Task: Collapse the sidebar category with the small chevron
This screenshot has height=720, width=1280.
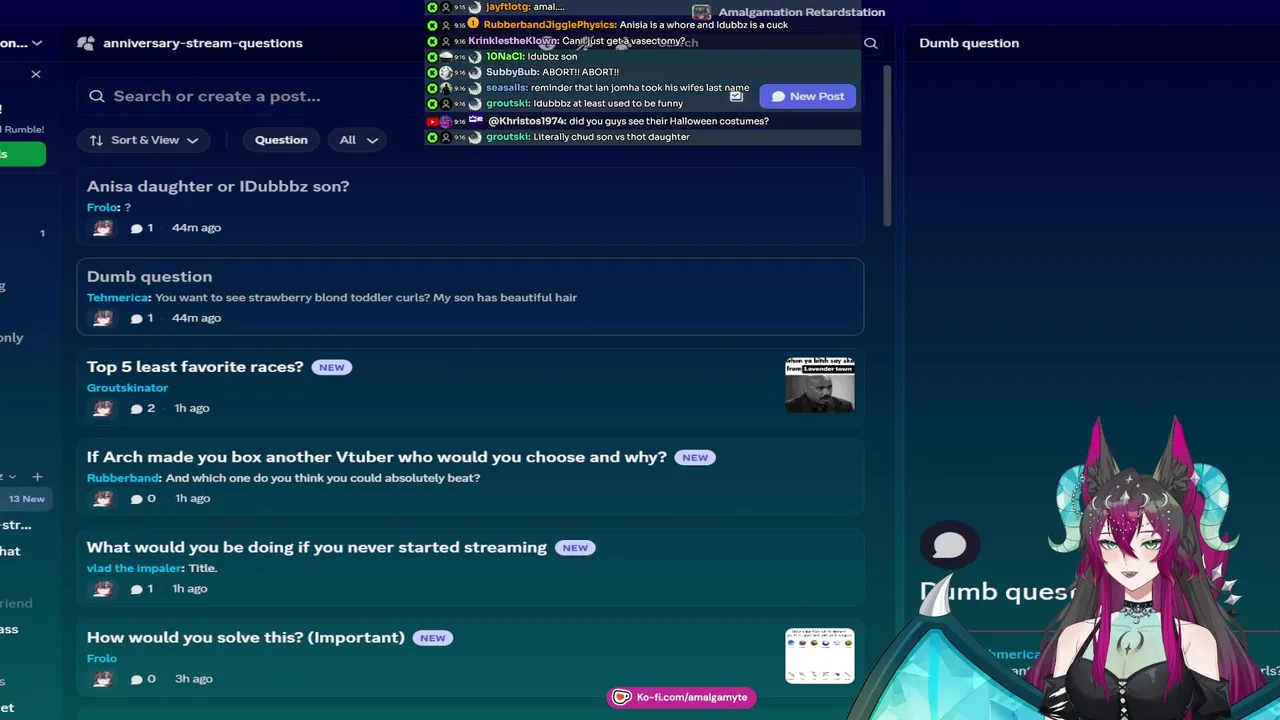Action: click(x=13, y=477)
